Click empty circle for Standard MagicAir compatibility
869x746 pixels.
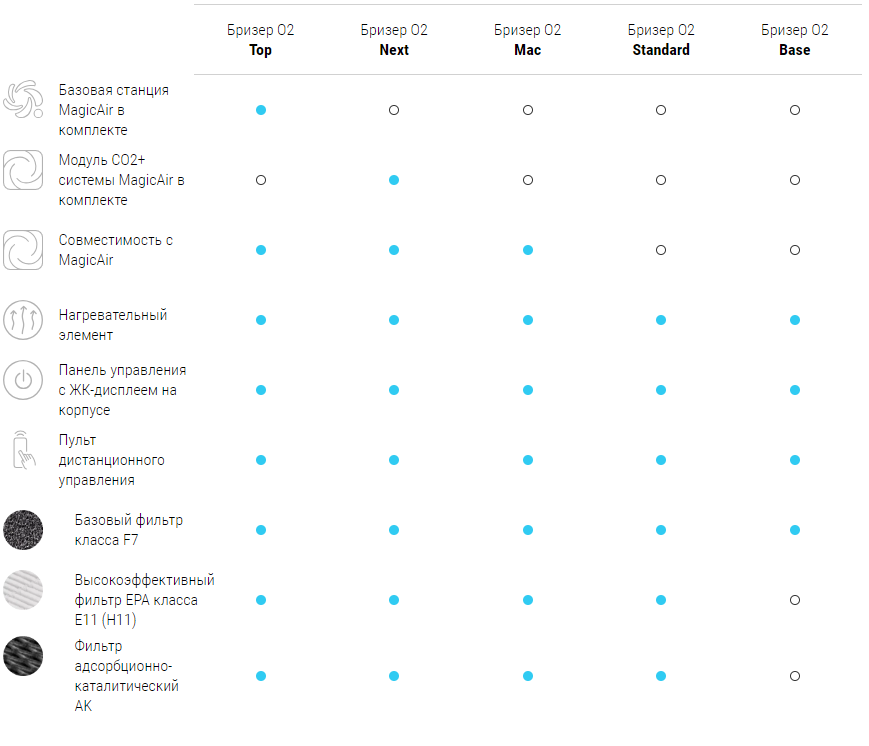pos(661,250)
